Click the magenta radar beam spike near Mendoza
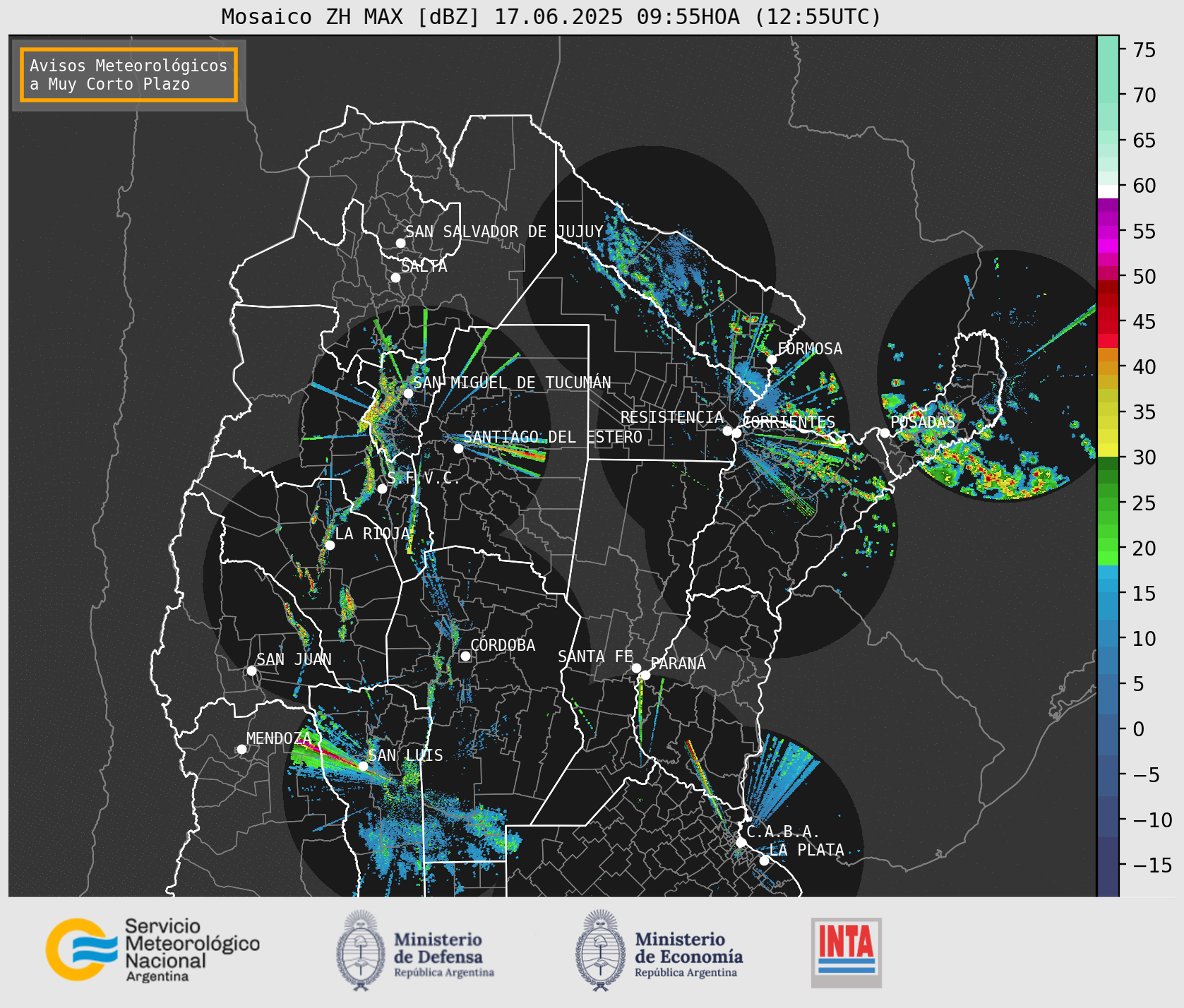This screenshot has width=1184, height=1008. click(332, 755)
